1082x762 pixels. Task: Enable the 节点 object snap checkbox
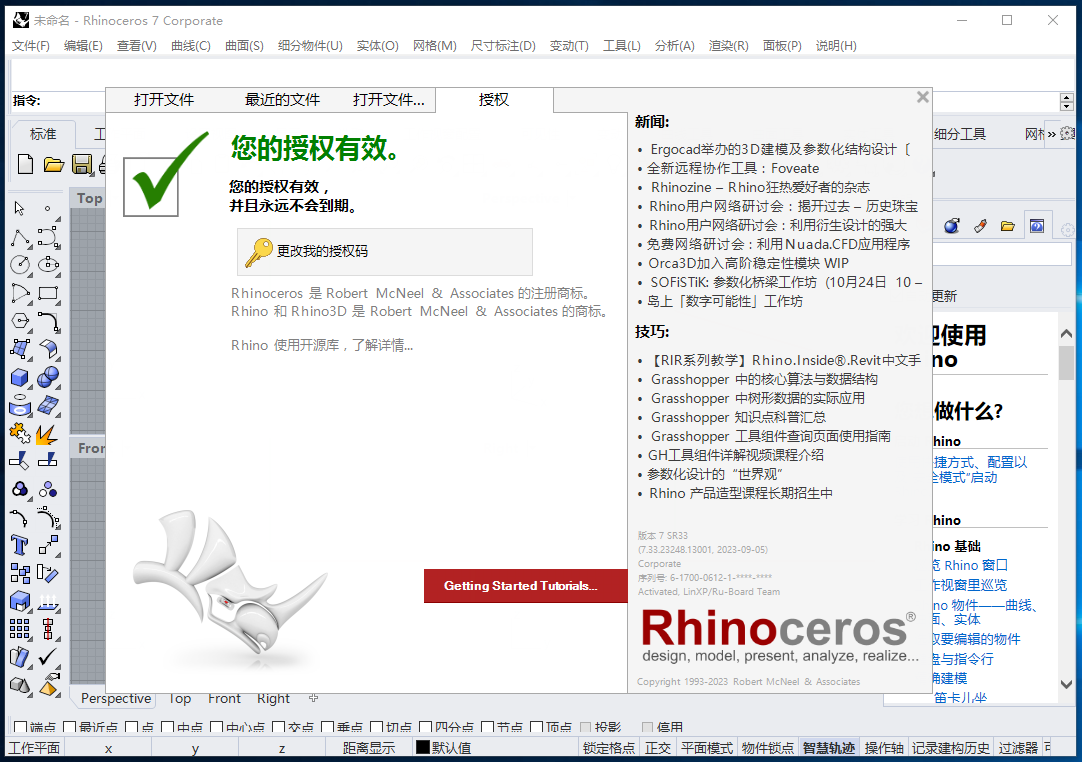click(x=488, y=727)
